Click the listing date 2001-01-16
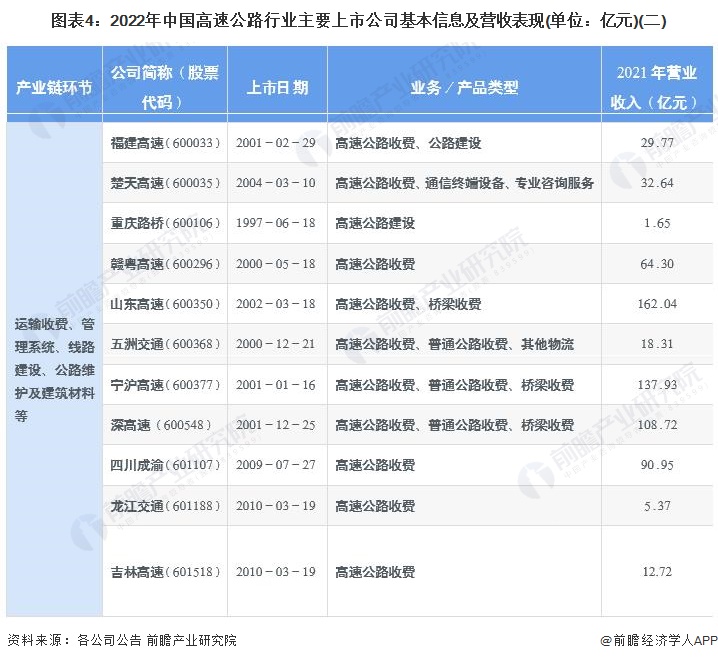The image size is (718, 661). click(276, 385)
